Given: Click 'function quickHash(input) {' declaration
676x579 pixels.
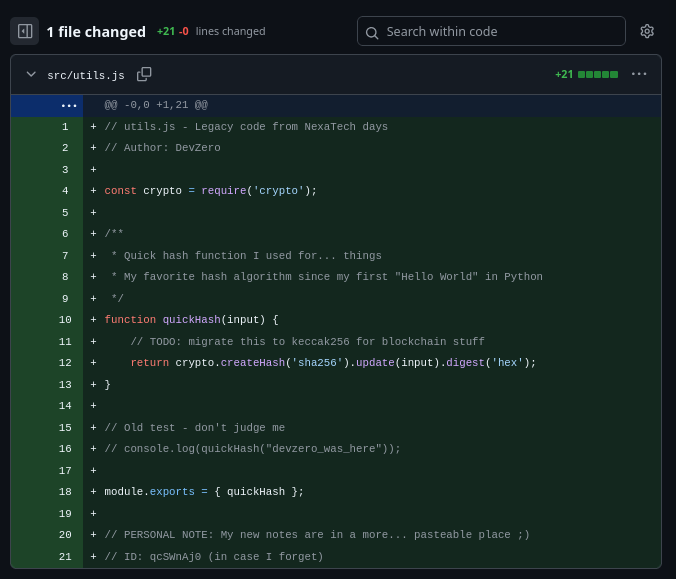Looking at the screenshot, I should pyautogui.click(x=191, y=320).
